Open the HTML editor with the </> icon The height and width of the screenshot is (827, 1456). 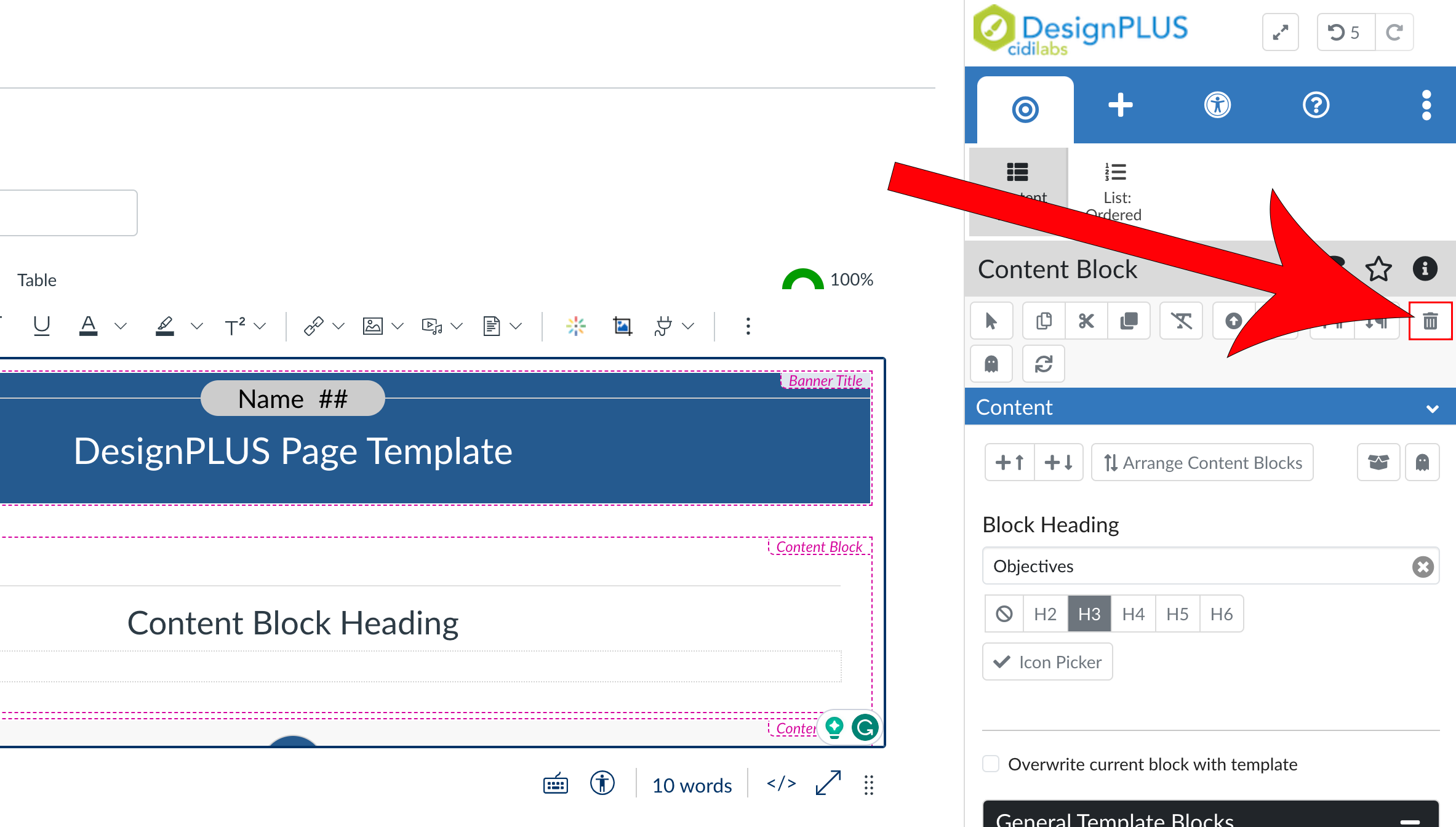pos(780,784)
